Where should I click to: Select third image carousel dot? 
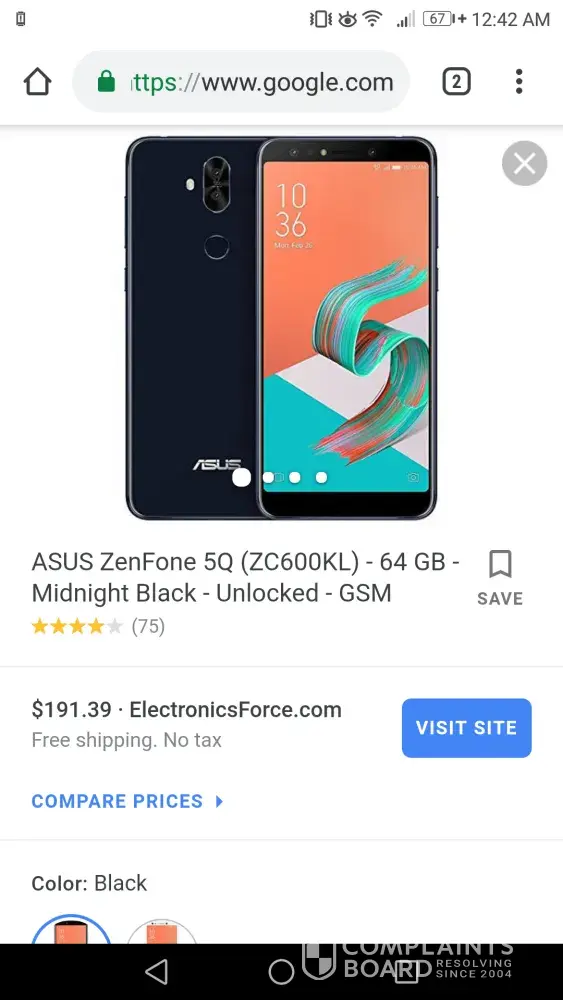[295, 477]
